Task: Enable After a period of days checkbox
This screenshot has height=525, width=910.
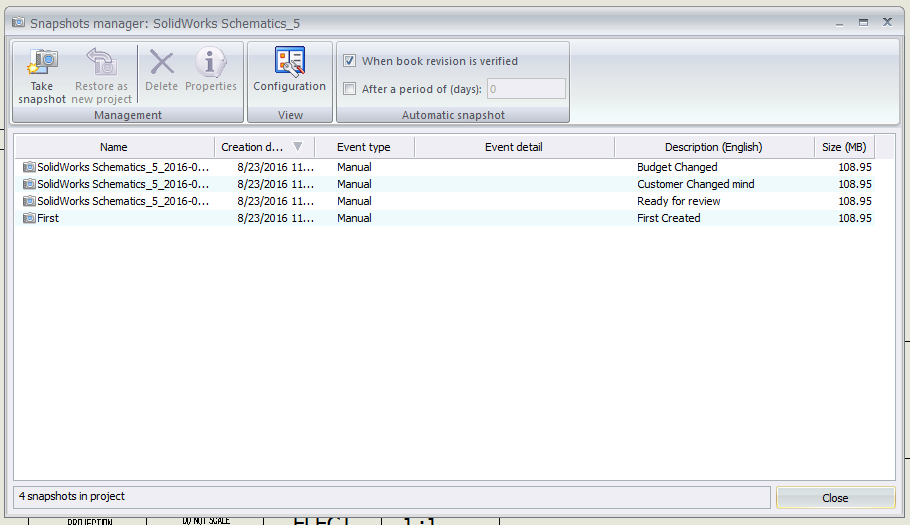Action: point(349,89)
